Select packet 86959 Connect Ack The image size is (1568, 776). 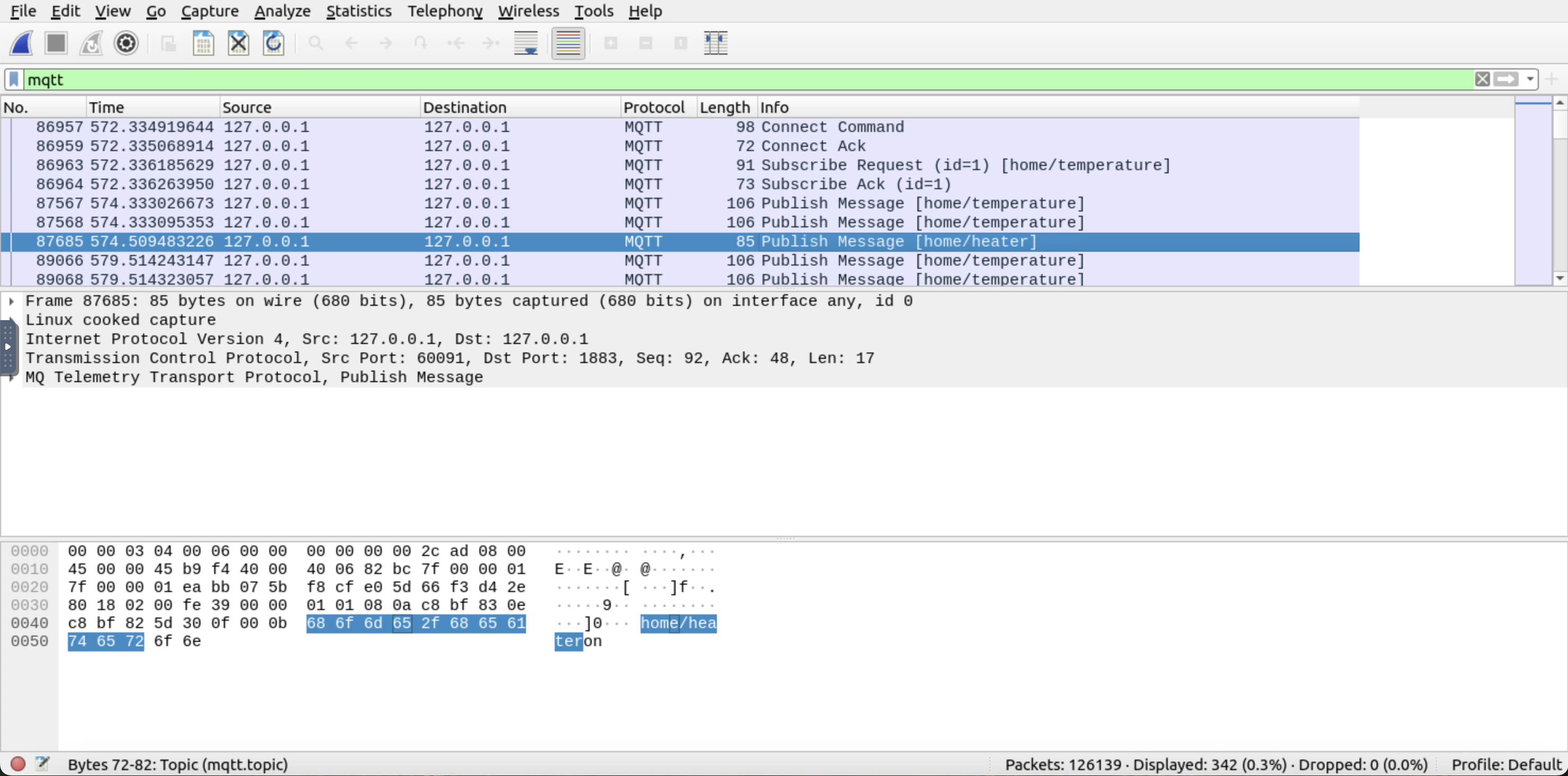coord(680,146)
